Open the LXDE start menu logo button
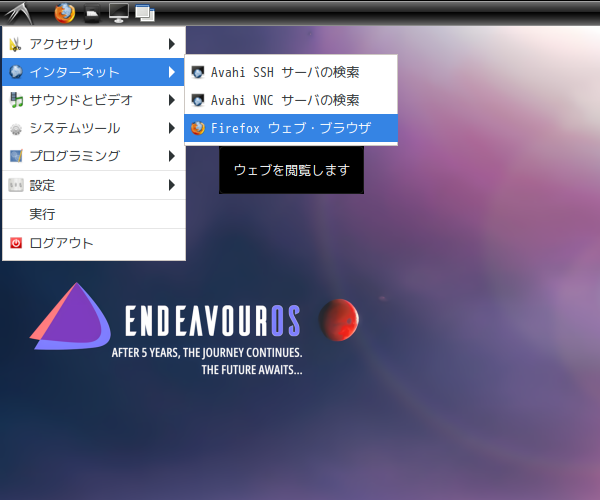This screenshot has width=600, height=500. pyautogui.click(x=19, y=13)
